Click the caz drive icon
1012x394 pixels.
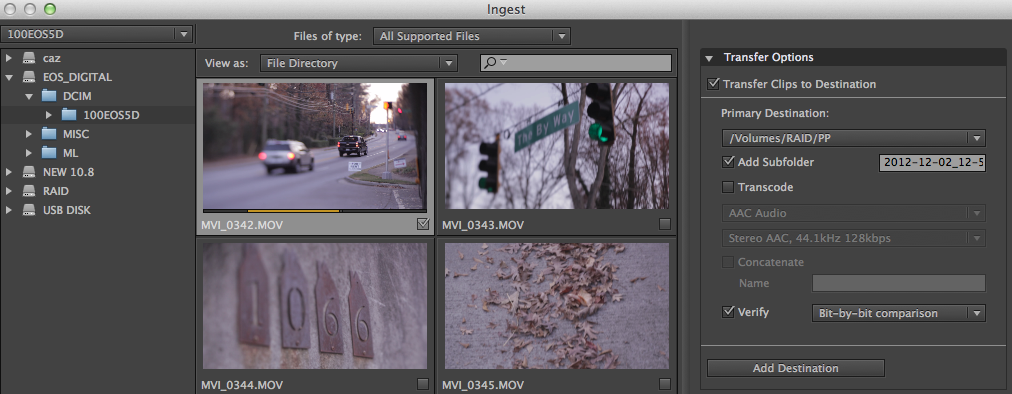pyautogui.click(x=29, y=58)
